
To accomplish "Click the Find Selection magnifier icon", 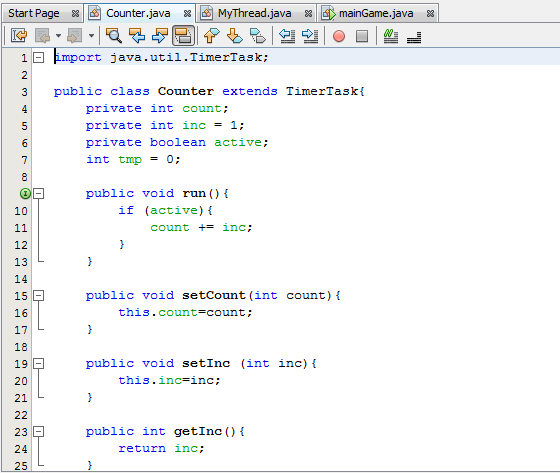I will click(x=114, y=36).
